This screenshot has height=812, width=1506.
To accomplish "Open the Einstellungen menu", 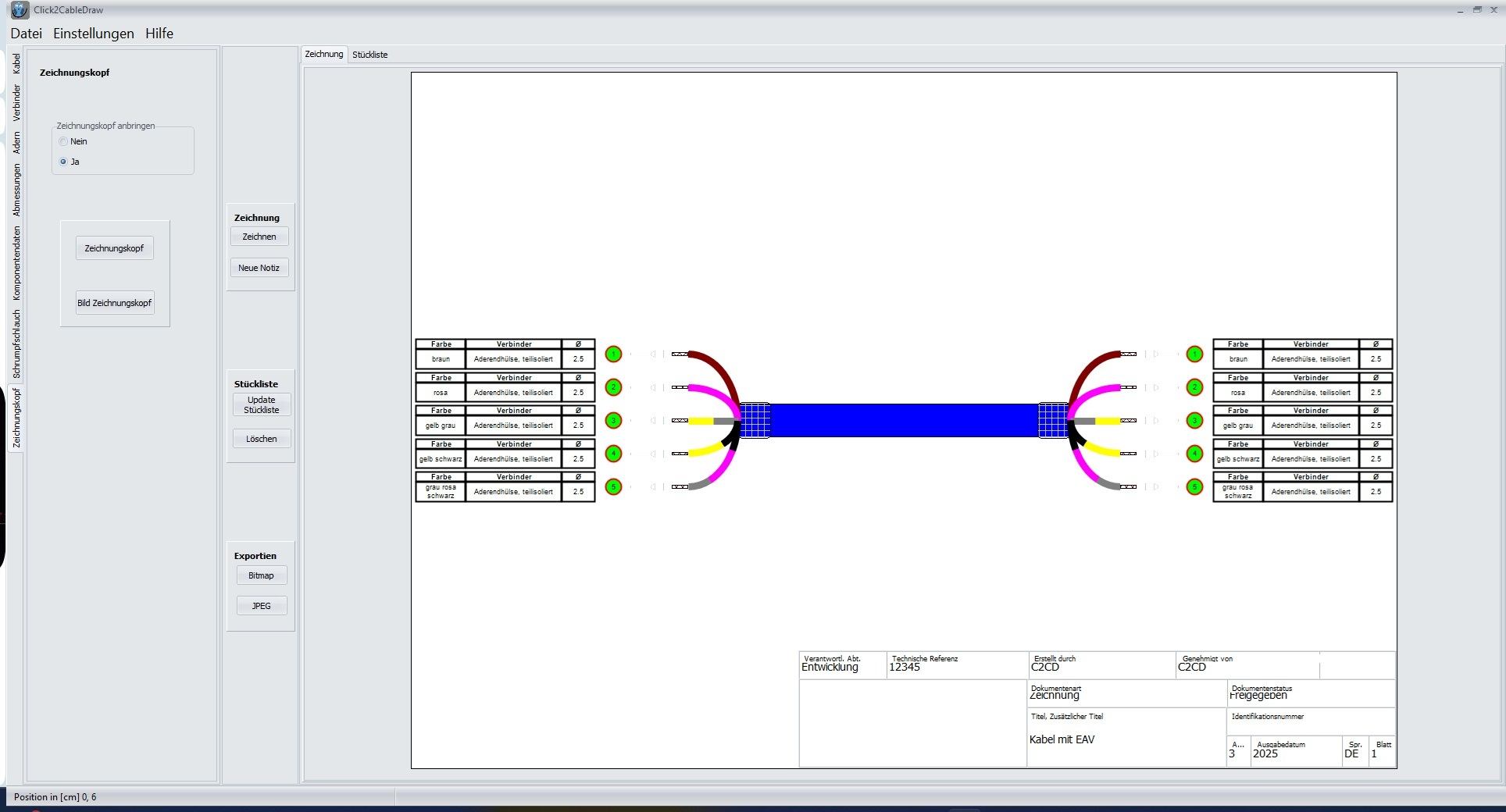I will pyautogui.click(x=94, y=34).
